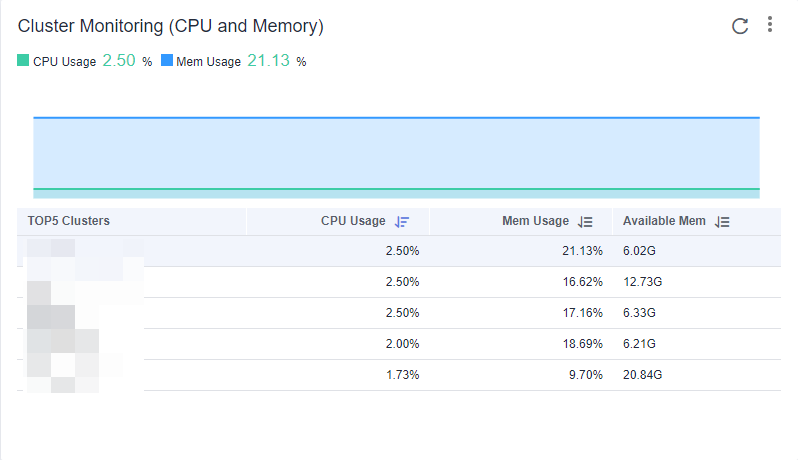Click the CPU Usage column header text
The height and width of the screenshot is (460, 798).
point(353,221)
